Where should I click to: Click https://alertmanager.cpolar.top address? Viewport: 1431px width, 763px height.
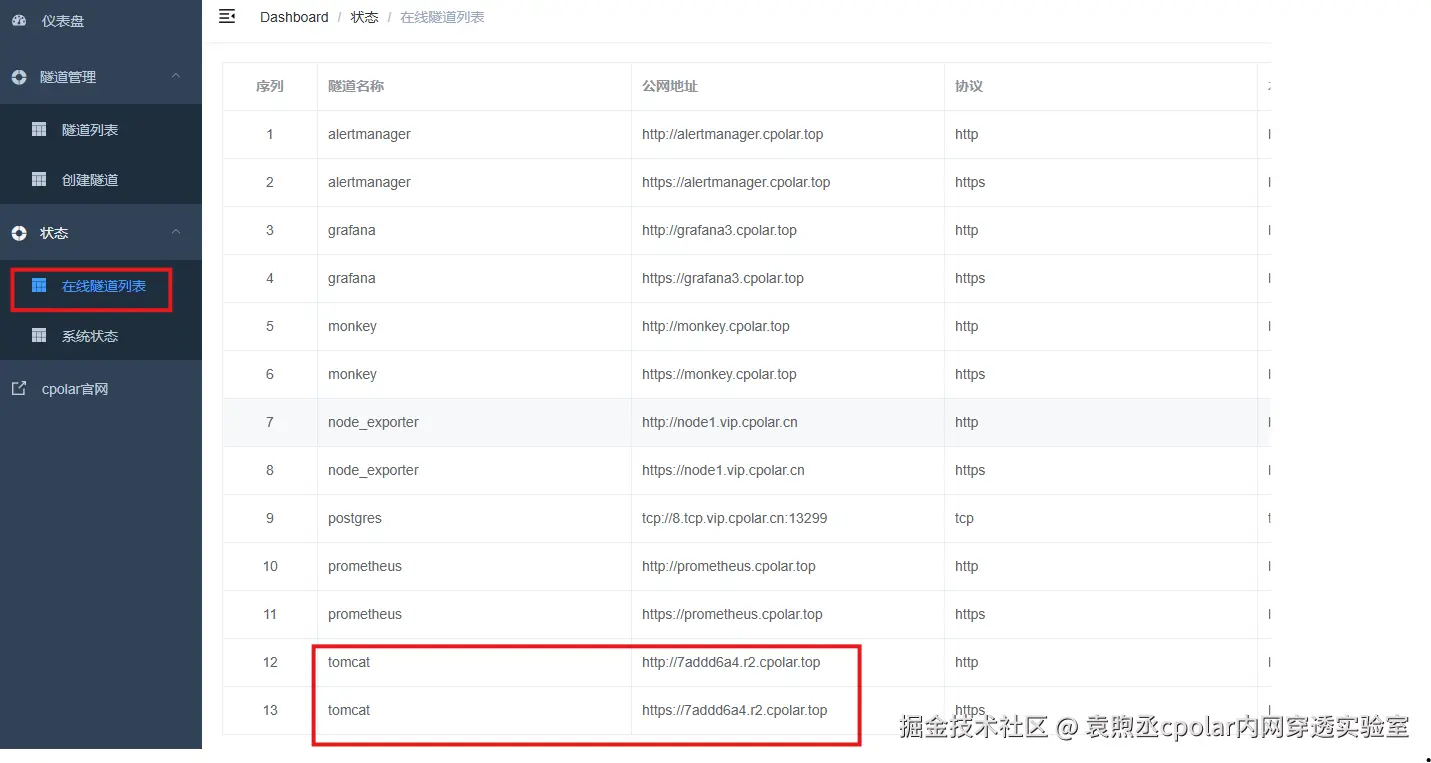click(x=736, y=182)
